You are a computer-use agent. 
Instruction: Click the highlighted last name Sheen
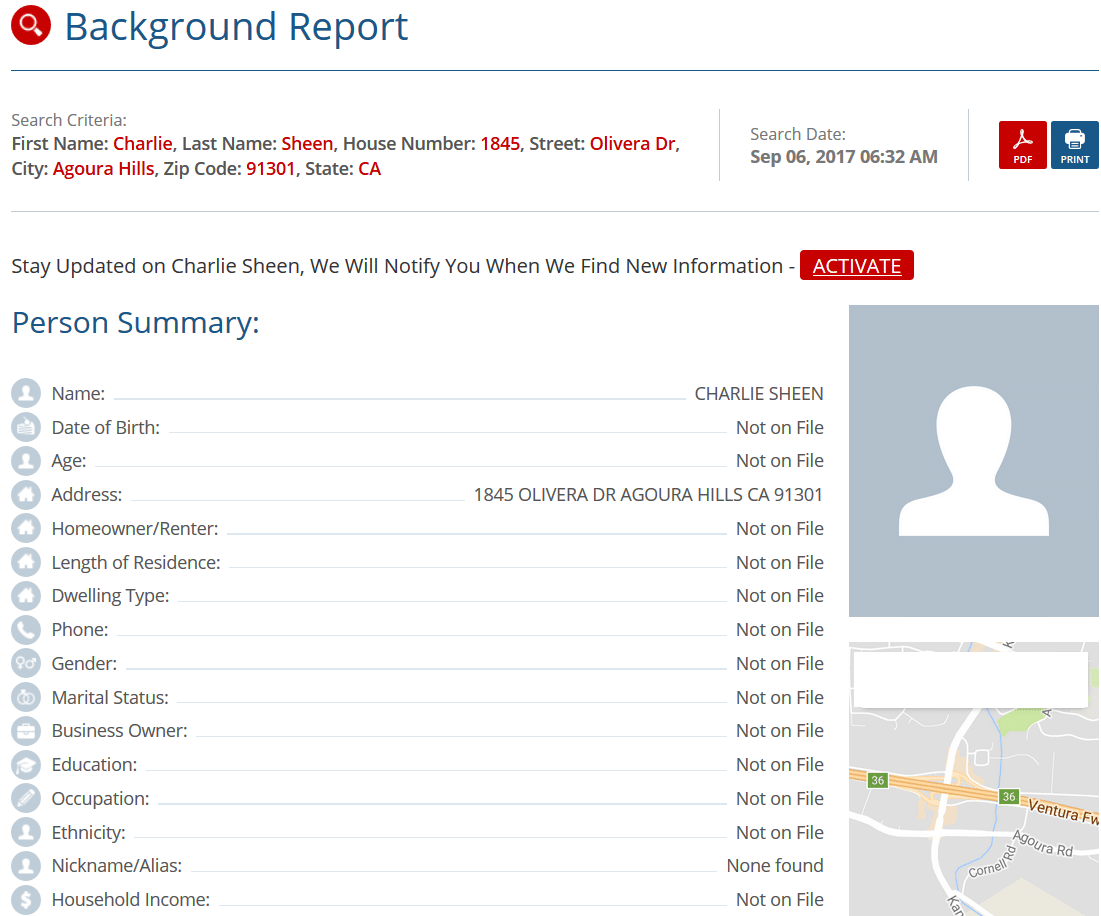tap(306, 143)
